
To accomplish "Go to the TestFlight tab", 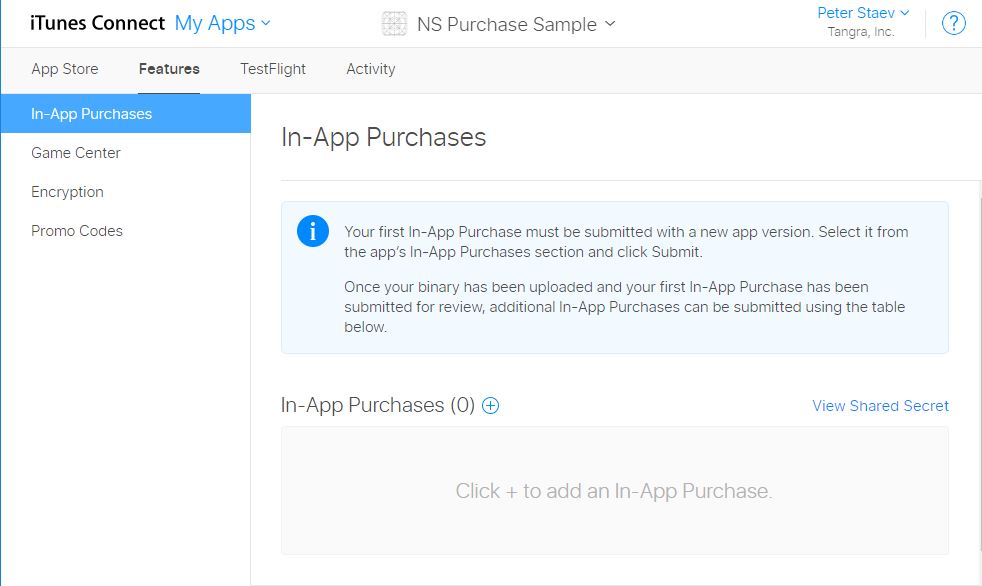I will (273, 69).
